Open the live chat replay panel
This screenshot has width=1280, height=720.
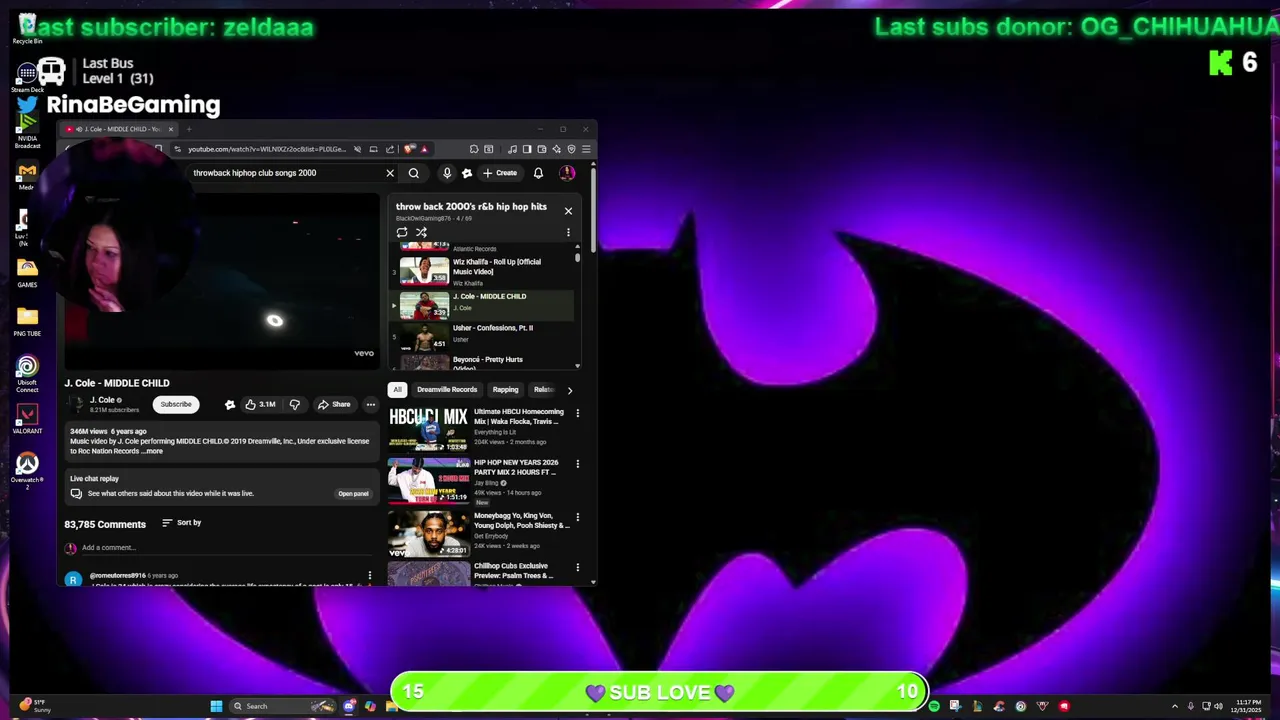point(353,493)
